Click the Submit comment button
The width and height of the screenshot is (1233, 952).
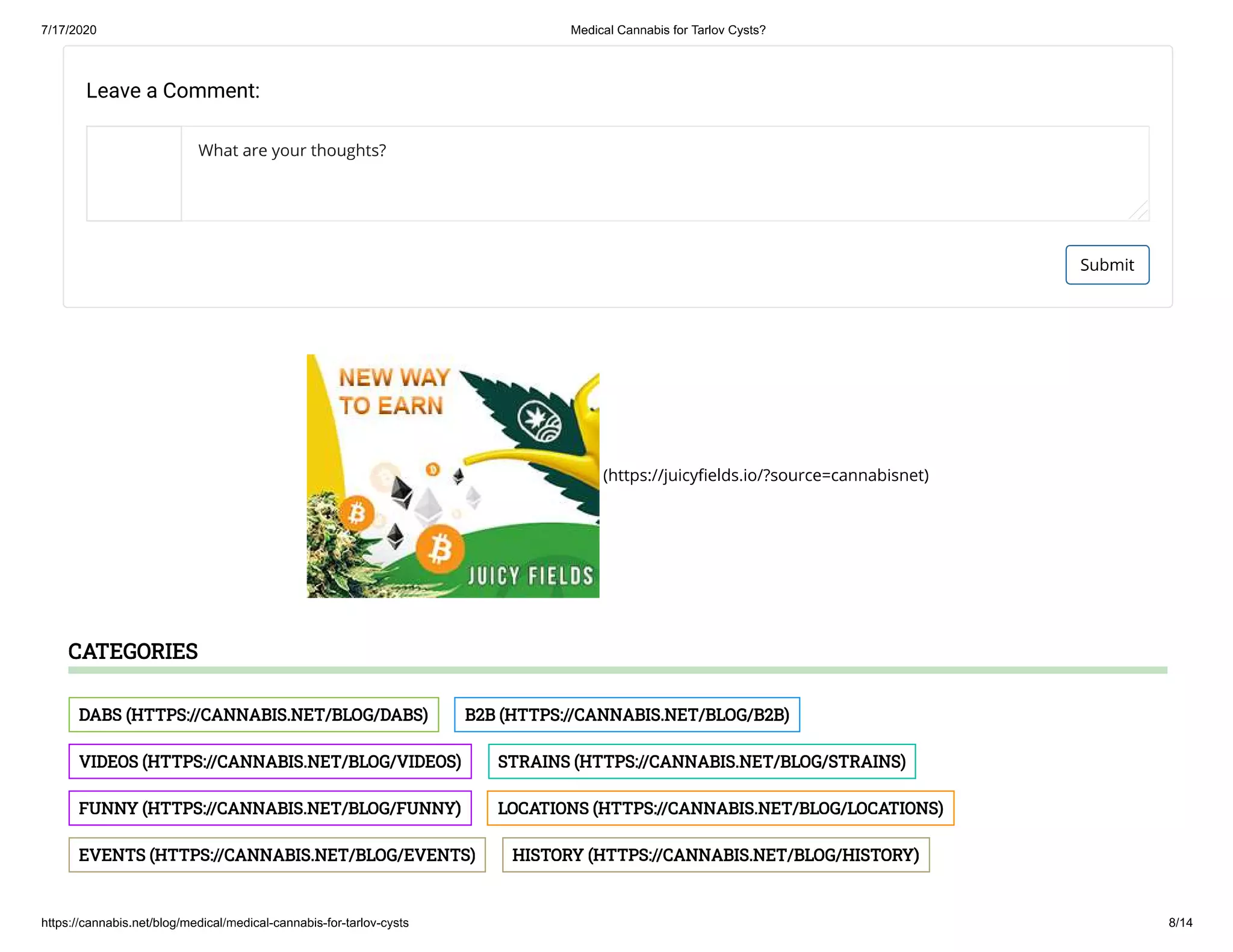coord(1107,265)
